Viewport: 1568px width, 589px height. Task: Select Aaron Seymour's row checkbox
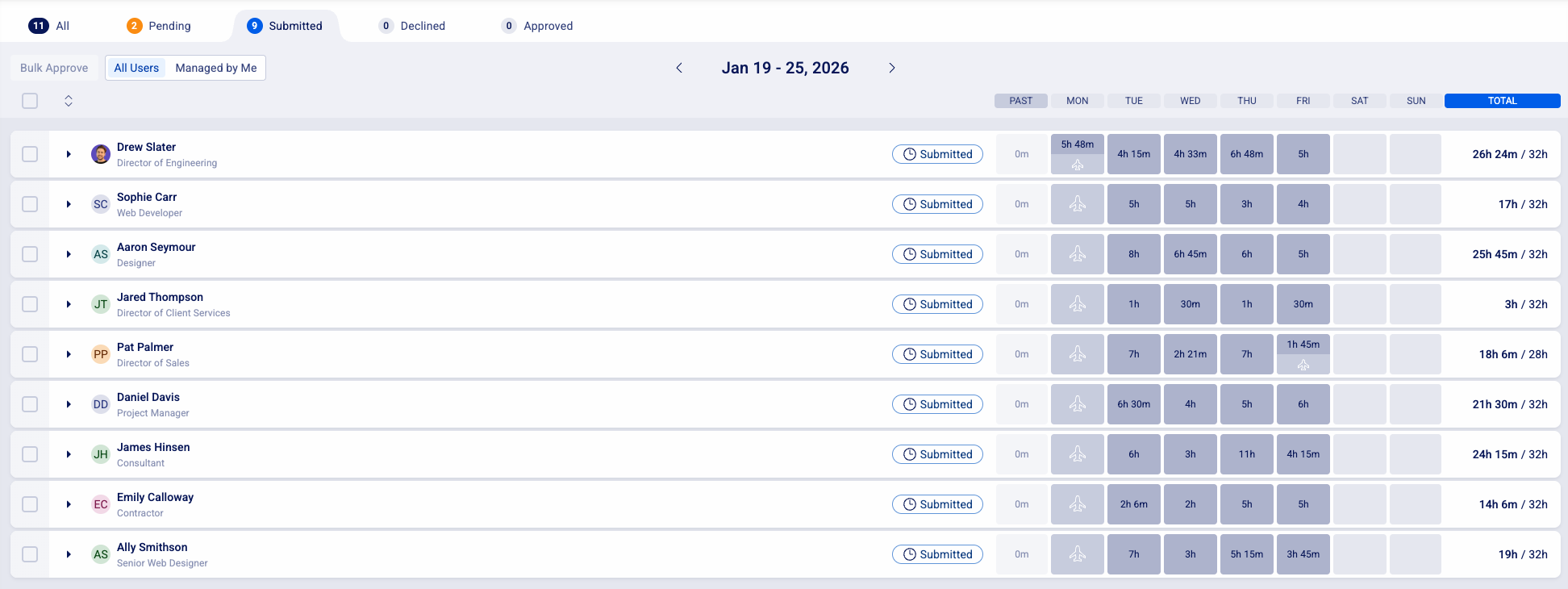[x=30, y=254]
